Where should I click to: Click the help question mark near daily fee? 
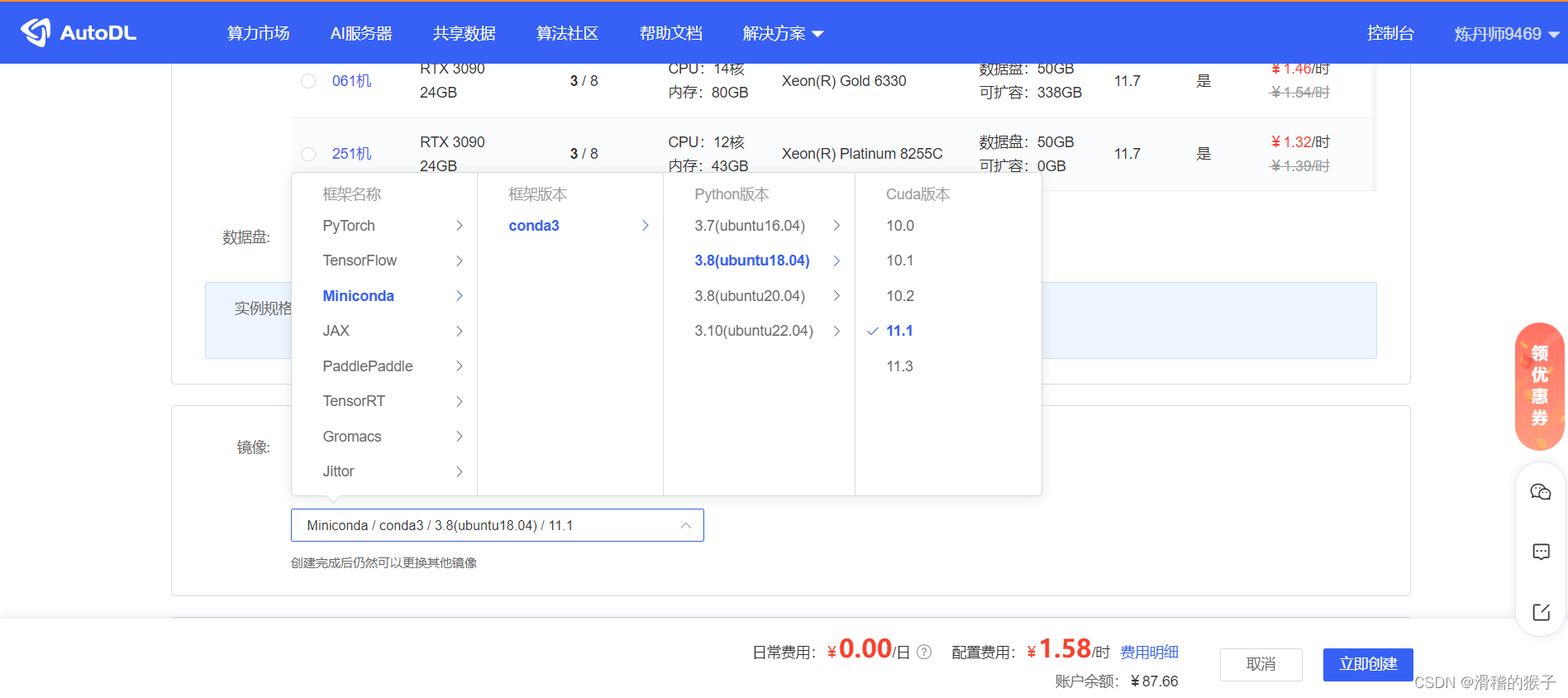(x=924, y=652)
